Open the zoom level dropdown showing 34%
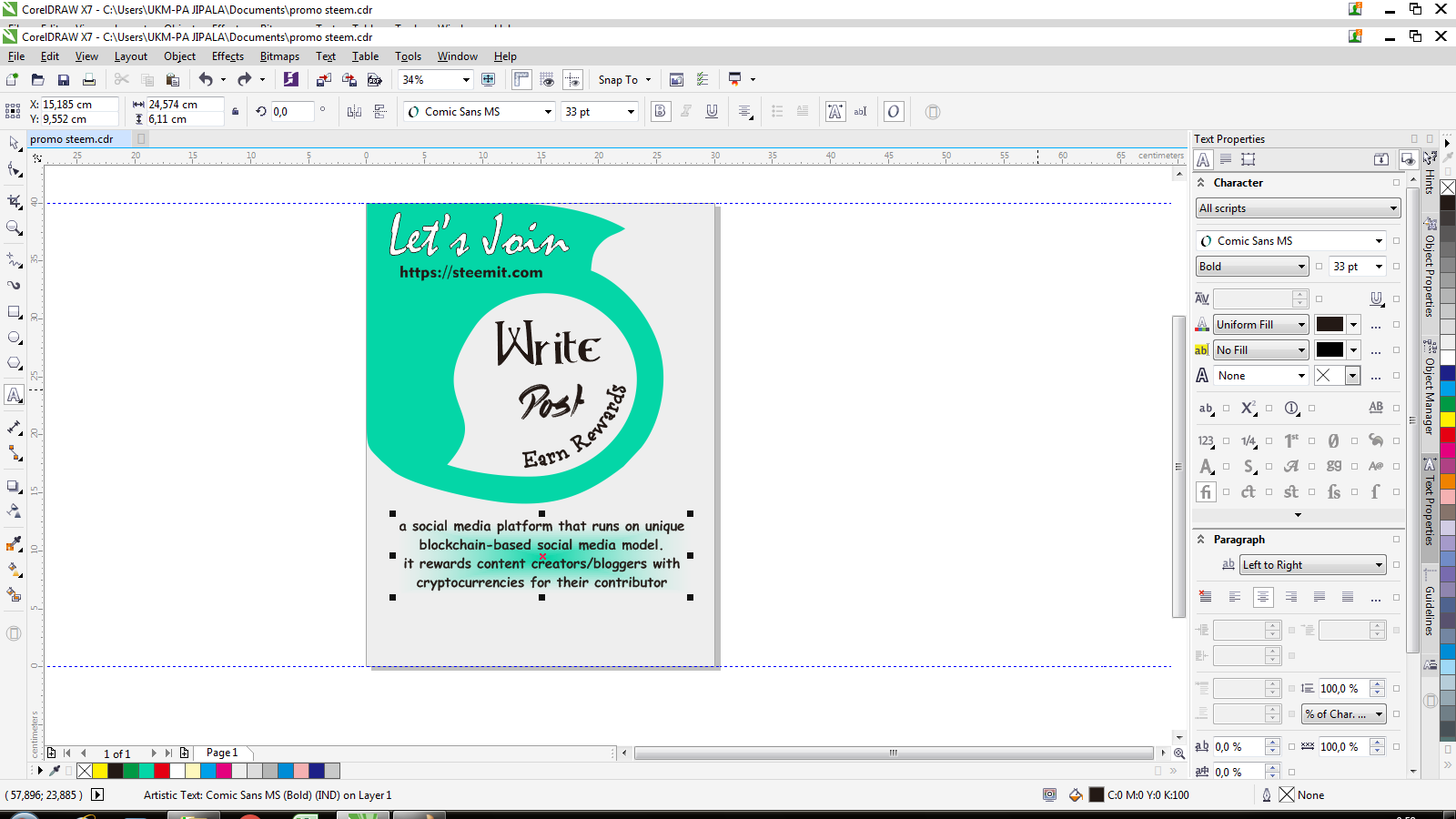Image resolution: width=1456 pixels, height=819 pixels. [466, 80]
